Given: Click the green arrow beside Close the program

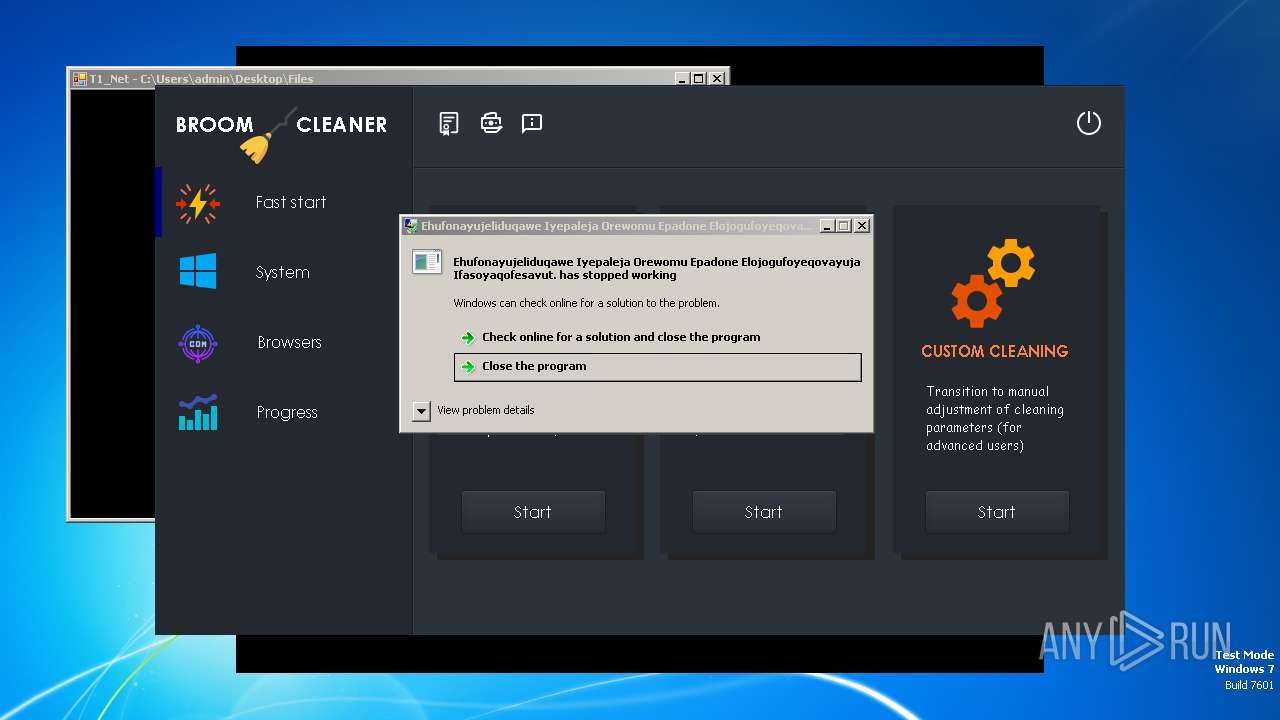Looking at the screenshot, I should coord(467,366).
